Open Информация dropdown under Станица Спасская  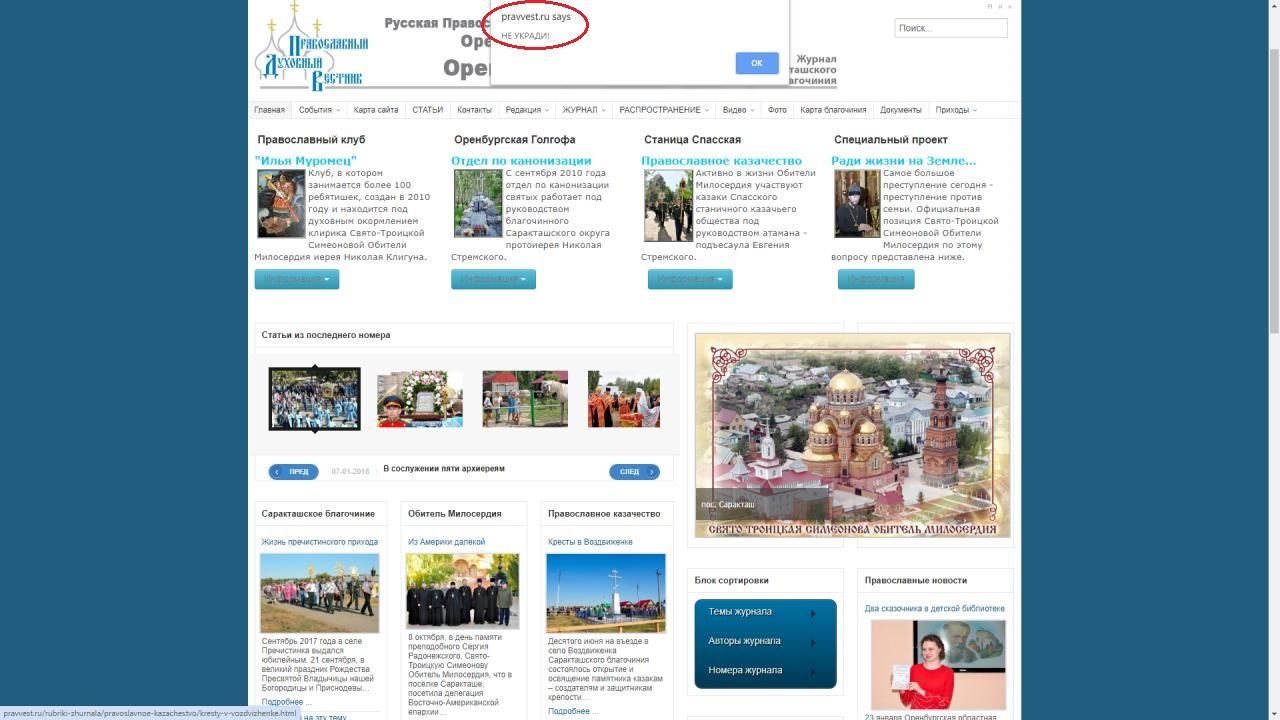click(x=690, y=279)
